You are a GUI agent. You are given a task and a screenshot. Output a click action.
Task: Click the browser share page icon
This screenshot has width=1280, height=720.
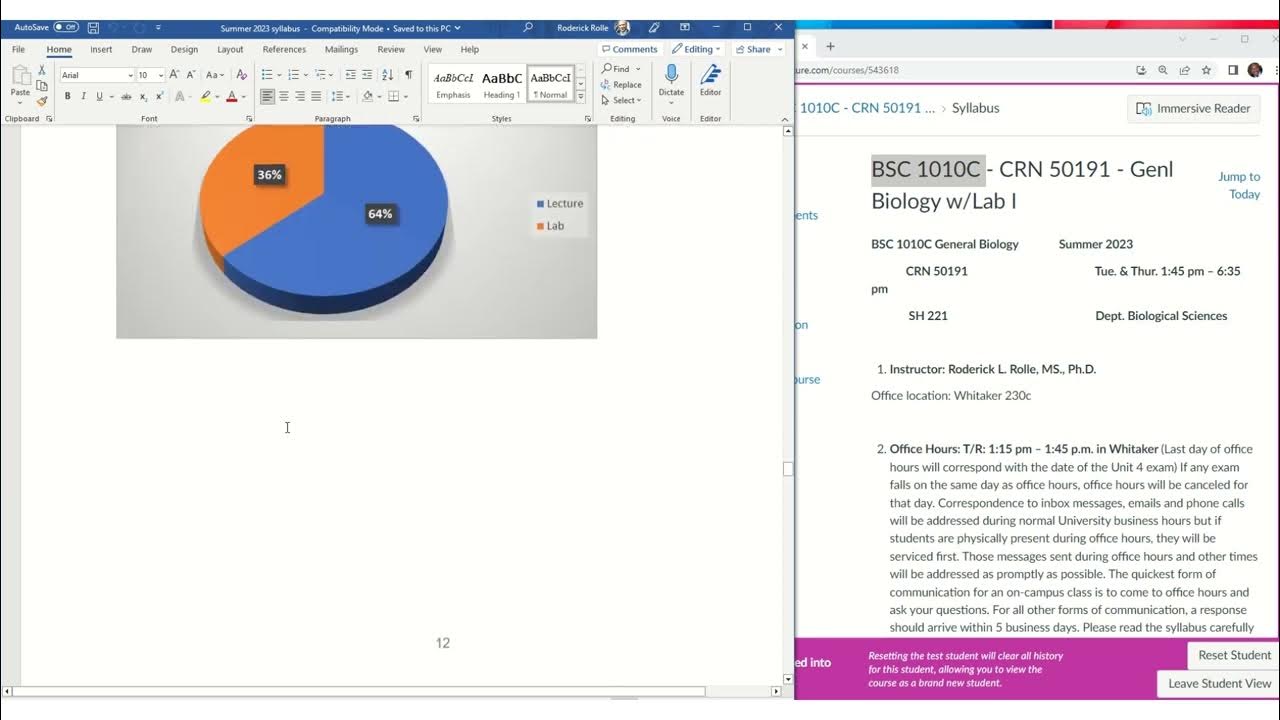pyautogui.click(x=1185, y=70)
